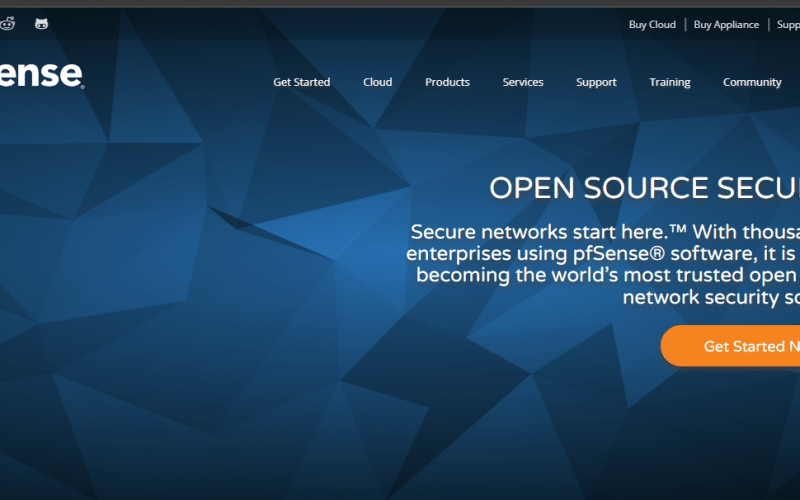The image size is (800, 500).
Task: Follow the Buy Appliance link
Action: pyautogui.click(x=727, y=25)
